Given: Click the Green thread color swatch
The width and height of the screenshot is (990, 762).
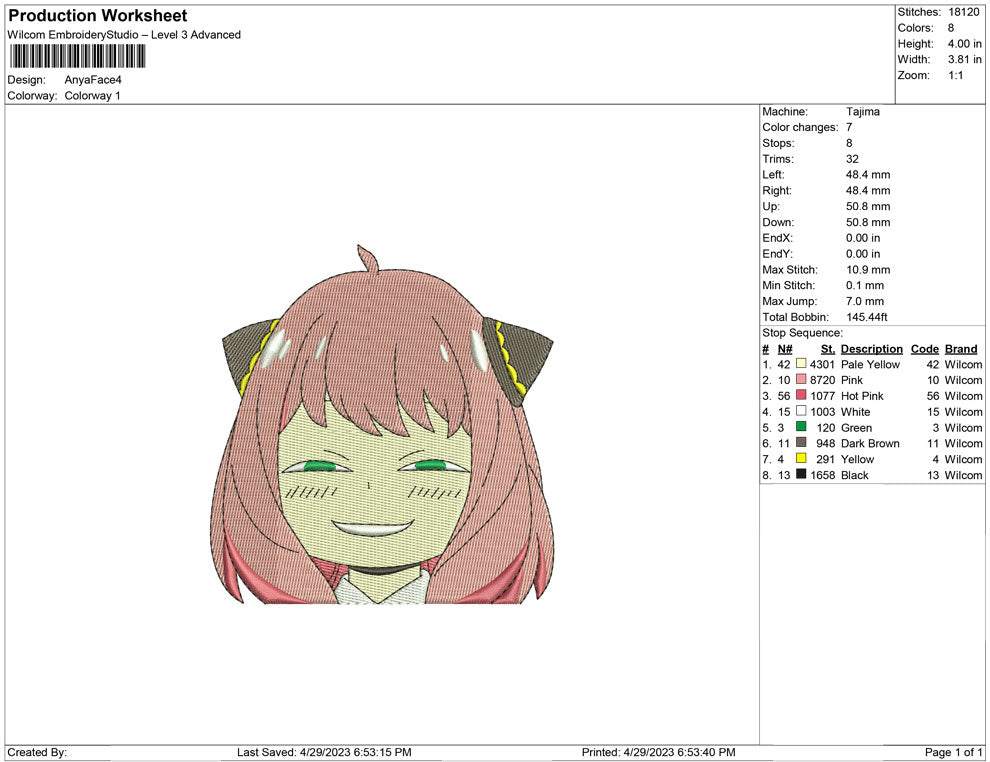Looking at the screenshot, I should 801,427.
